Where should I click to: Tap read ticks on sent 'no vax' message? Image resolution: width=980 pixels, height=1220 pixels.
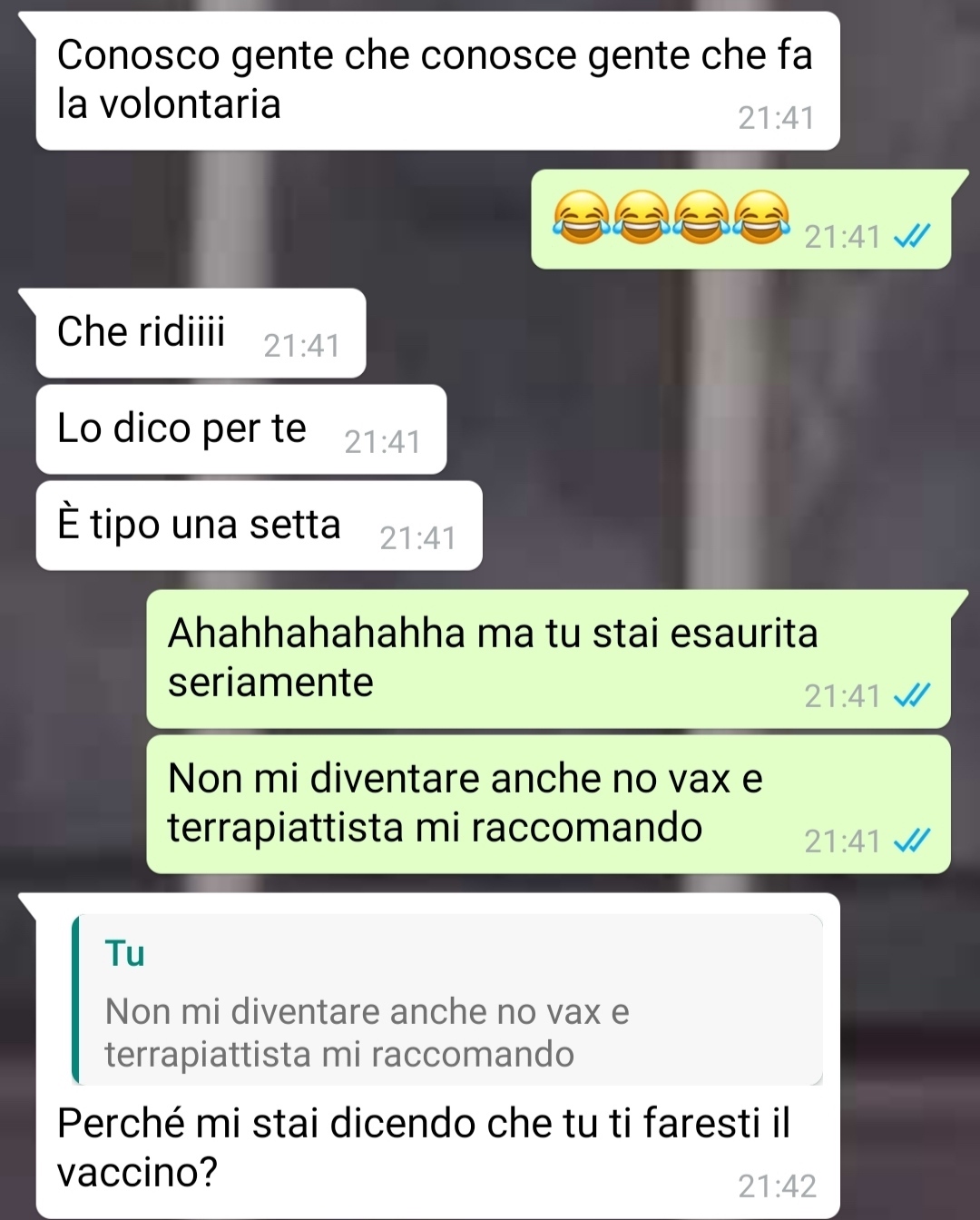(x=911, y=842)
